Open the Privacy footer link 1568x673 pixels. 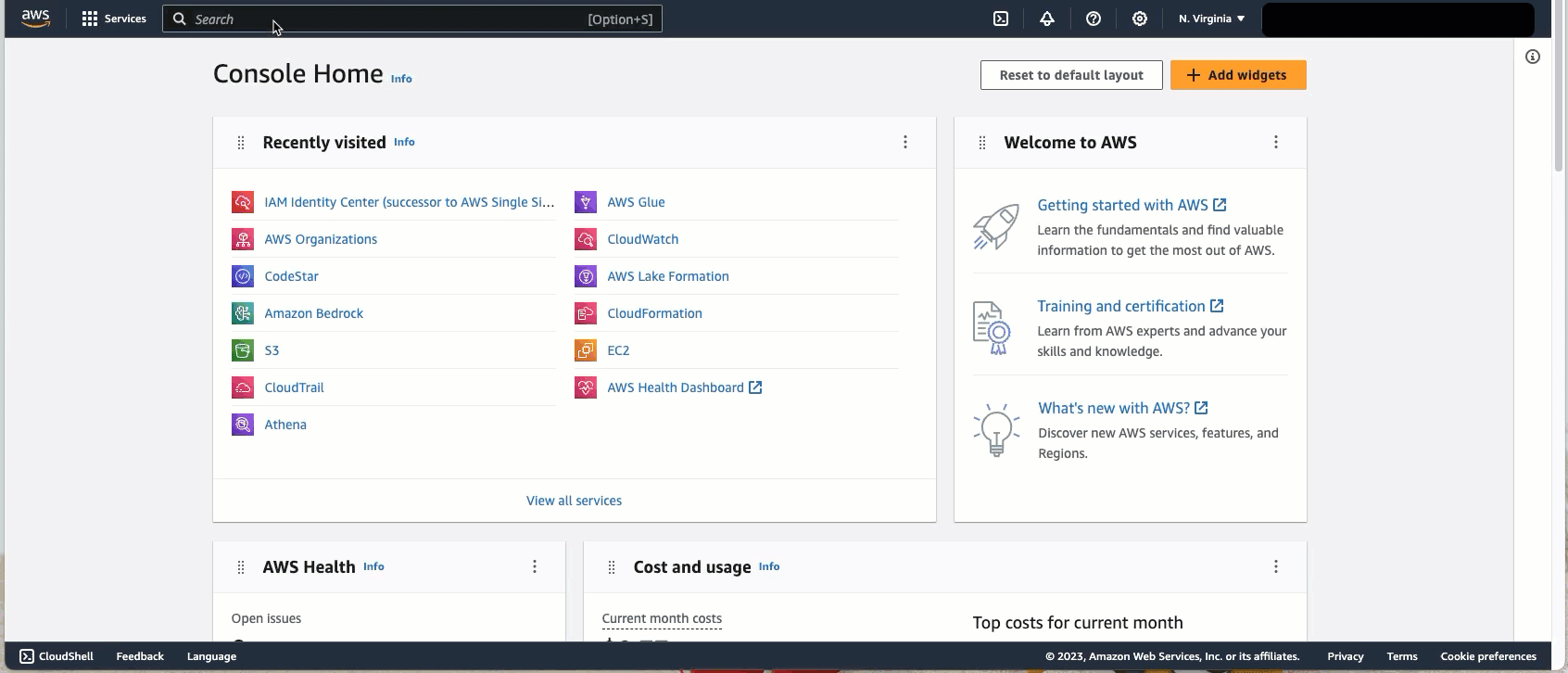1345,656
